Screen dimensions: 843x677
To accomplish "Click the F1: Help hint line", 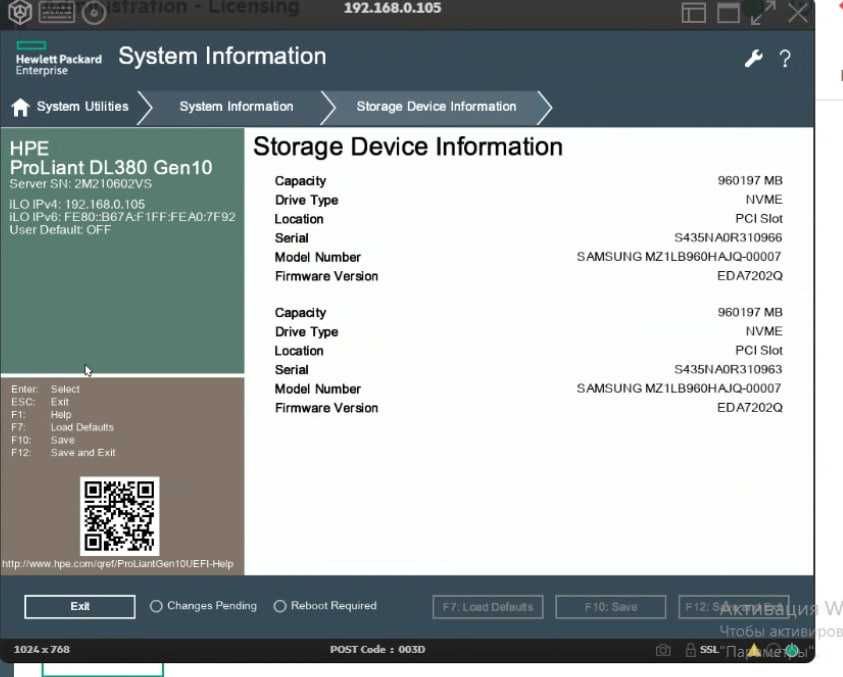I will tap(41, 415).
